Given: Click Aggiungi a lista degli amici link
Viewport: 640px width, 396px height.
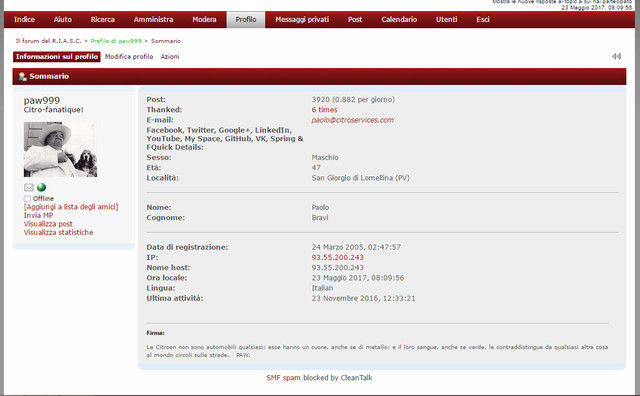Looking at the screenshot, I should coord(71,207).
